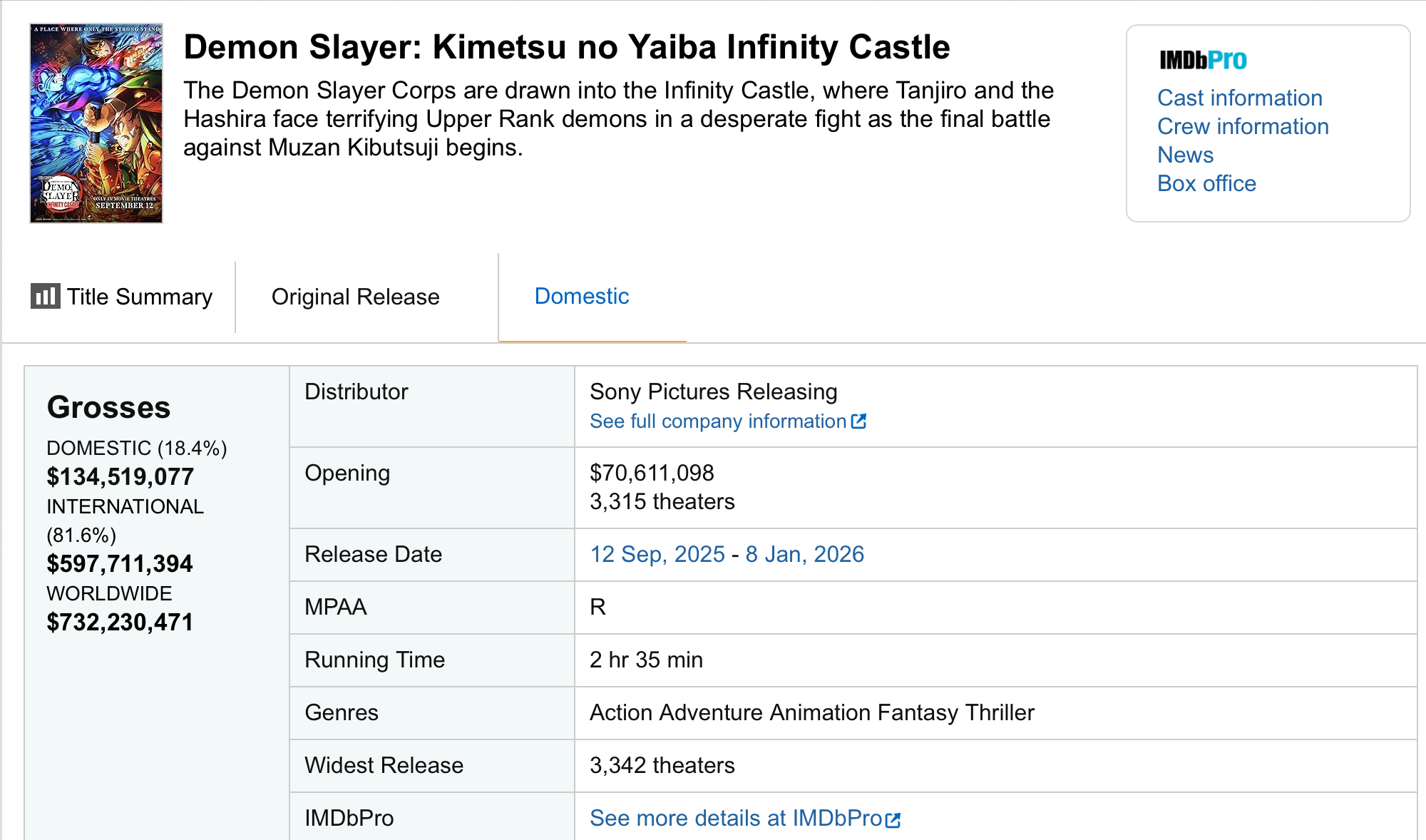Click the international gross figure $597,711,394

coord(120,563)
